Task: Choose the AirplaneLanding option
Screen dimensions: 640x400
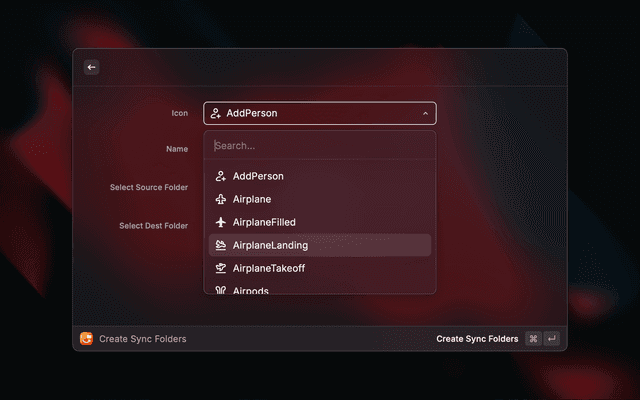Action: (270, 245)
